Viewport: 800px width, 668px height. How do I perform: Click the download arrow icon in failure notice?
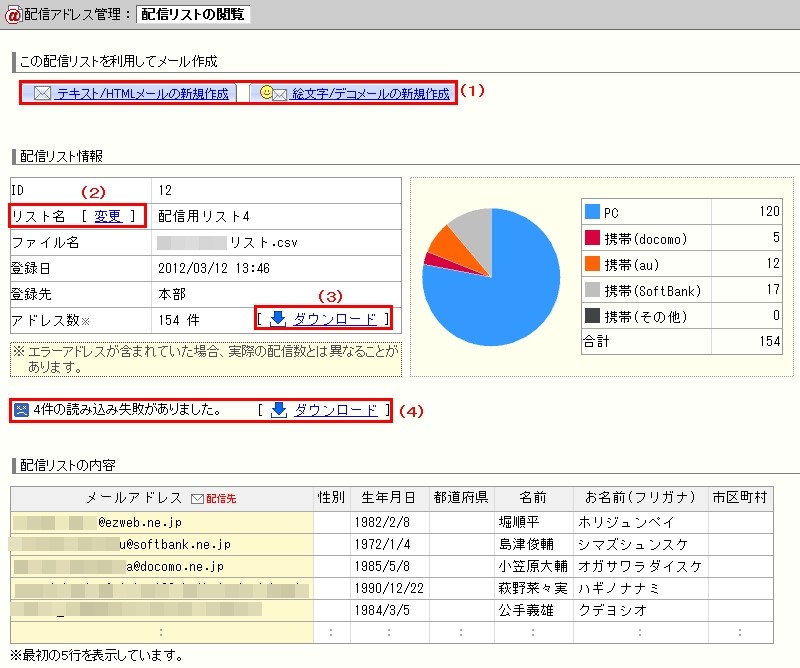279,410
